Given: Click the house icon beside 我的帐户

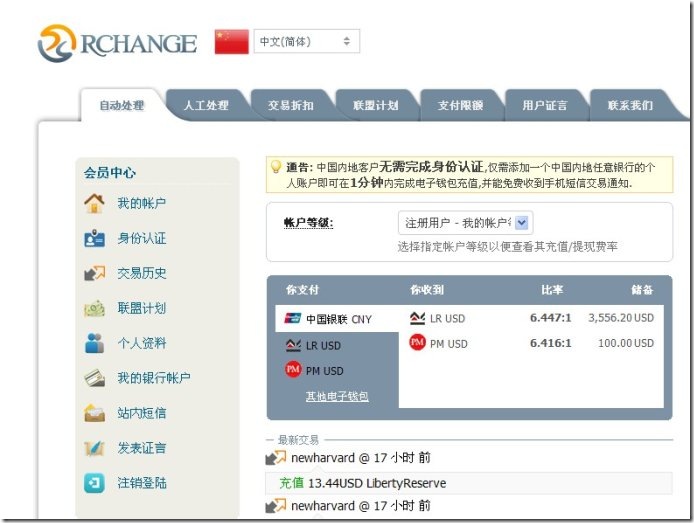Looking at the screenshot, I should (x=94, y=203).
